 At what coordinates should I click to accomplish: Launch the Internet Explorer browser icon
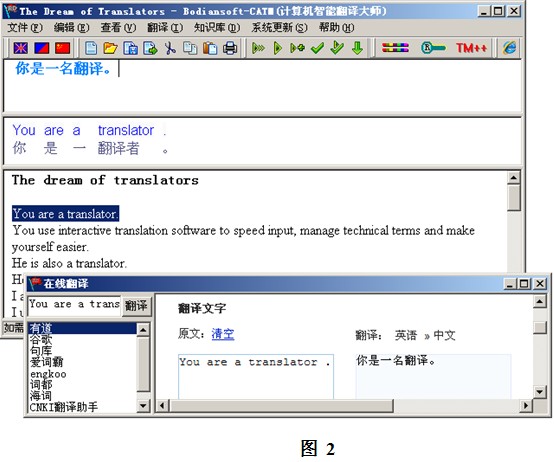pyautogui.click(x=509, y=48)
